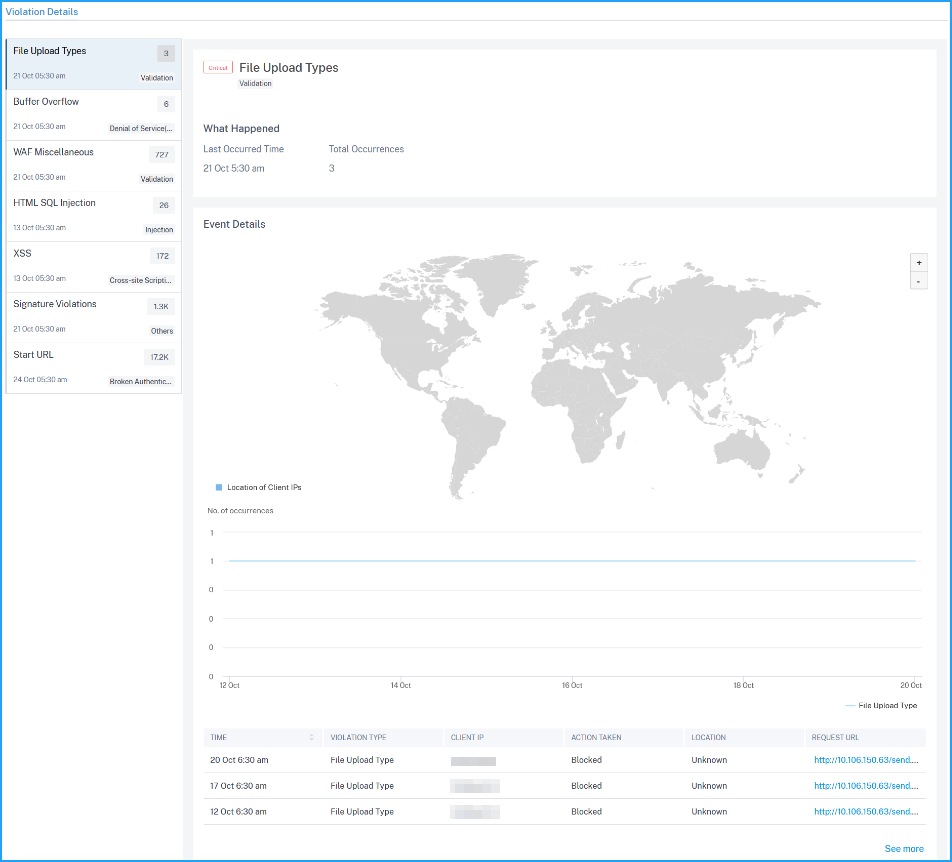Click See more link below table
This screenshot has height=862, width=952.
pos(903,849)
